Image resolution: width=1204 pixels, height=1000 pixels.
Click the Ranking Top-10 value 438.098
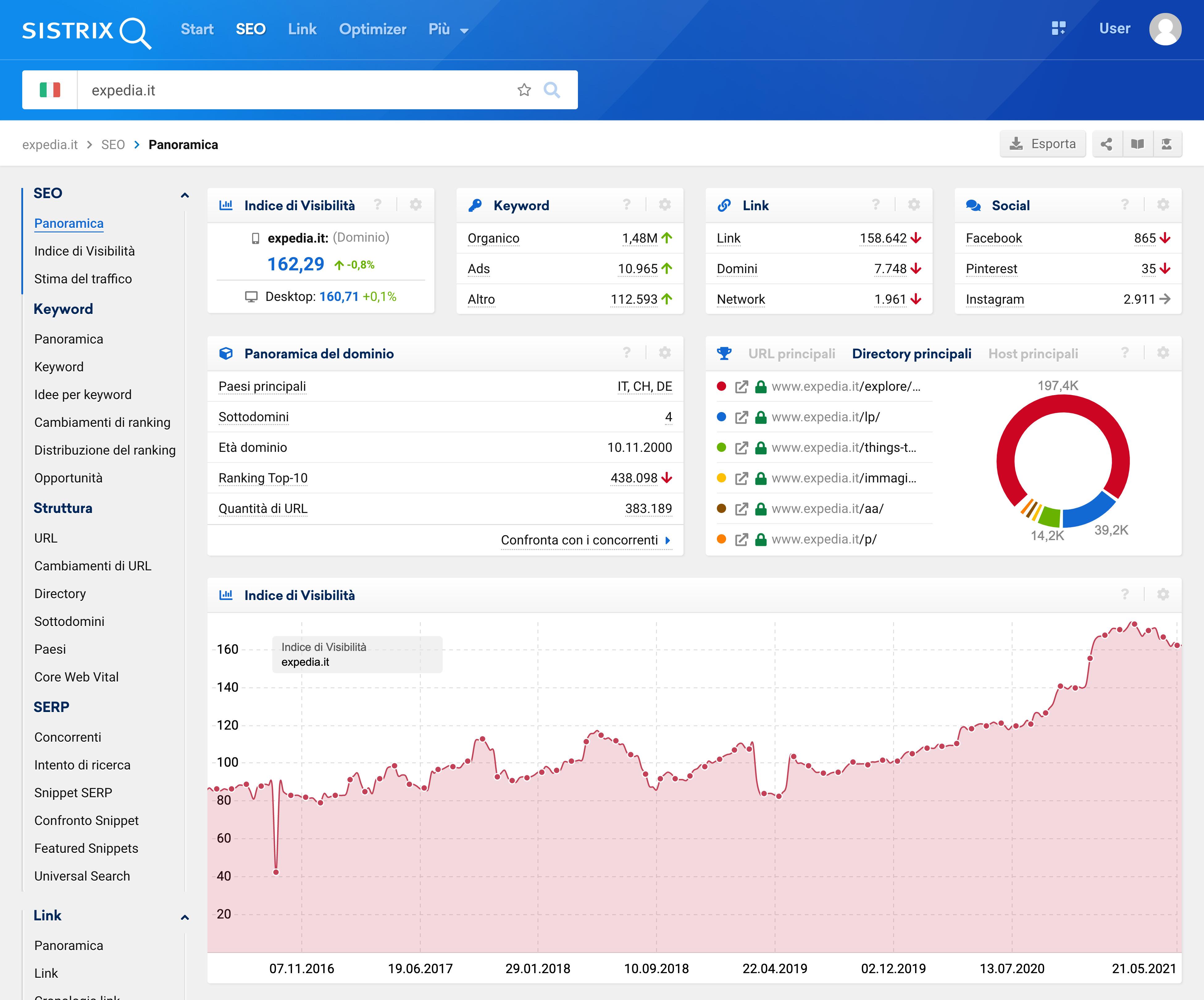click(633, 478)
